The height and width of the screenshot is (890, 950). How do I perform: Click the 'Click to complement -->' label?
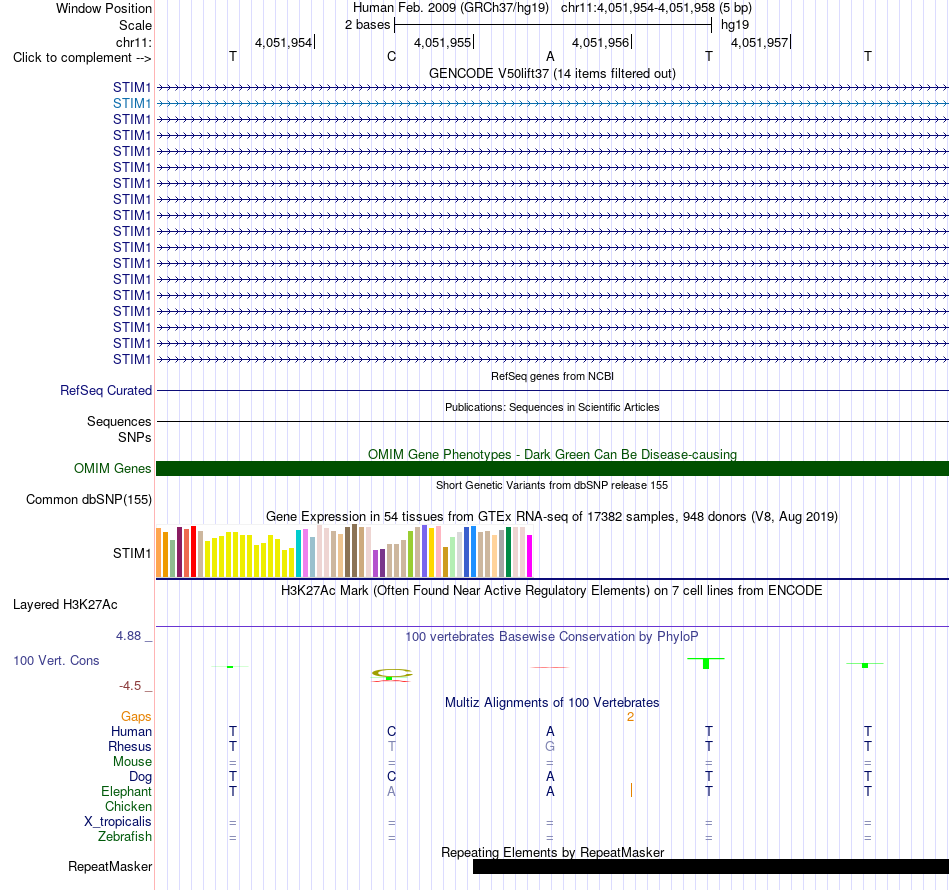pyautogui.click(x=82, y=58)
